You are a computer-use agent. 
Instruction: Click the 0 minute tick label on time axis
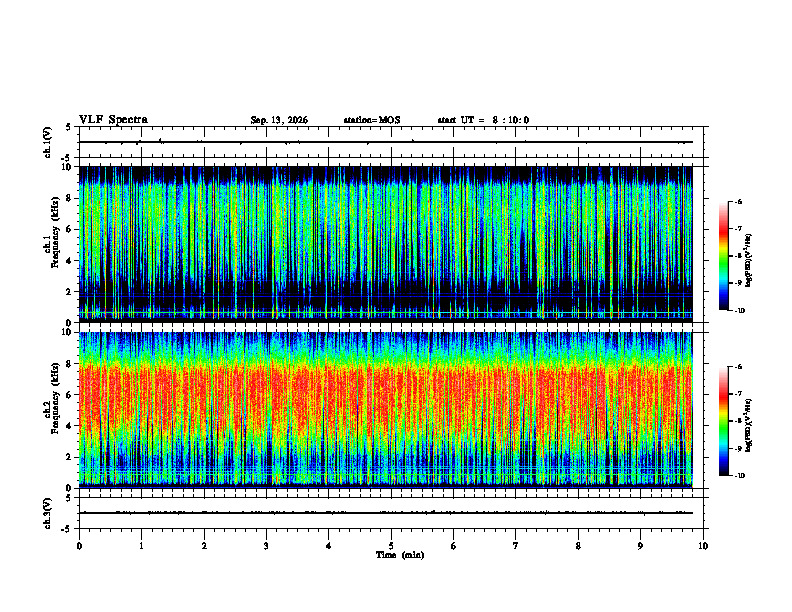79,546
